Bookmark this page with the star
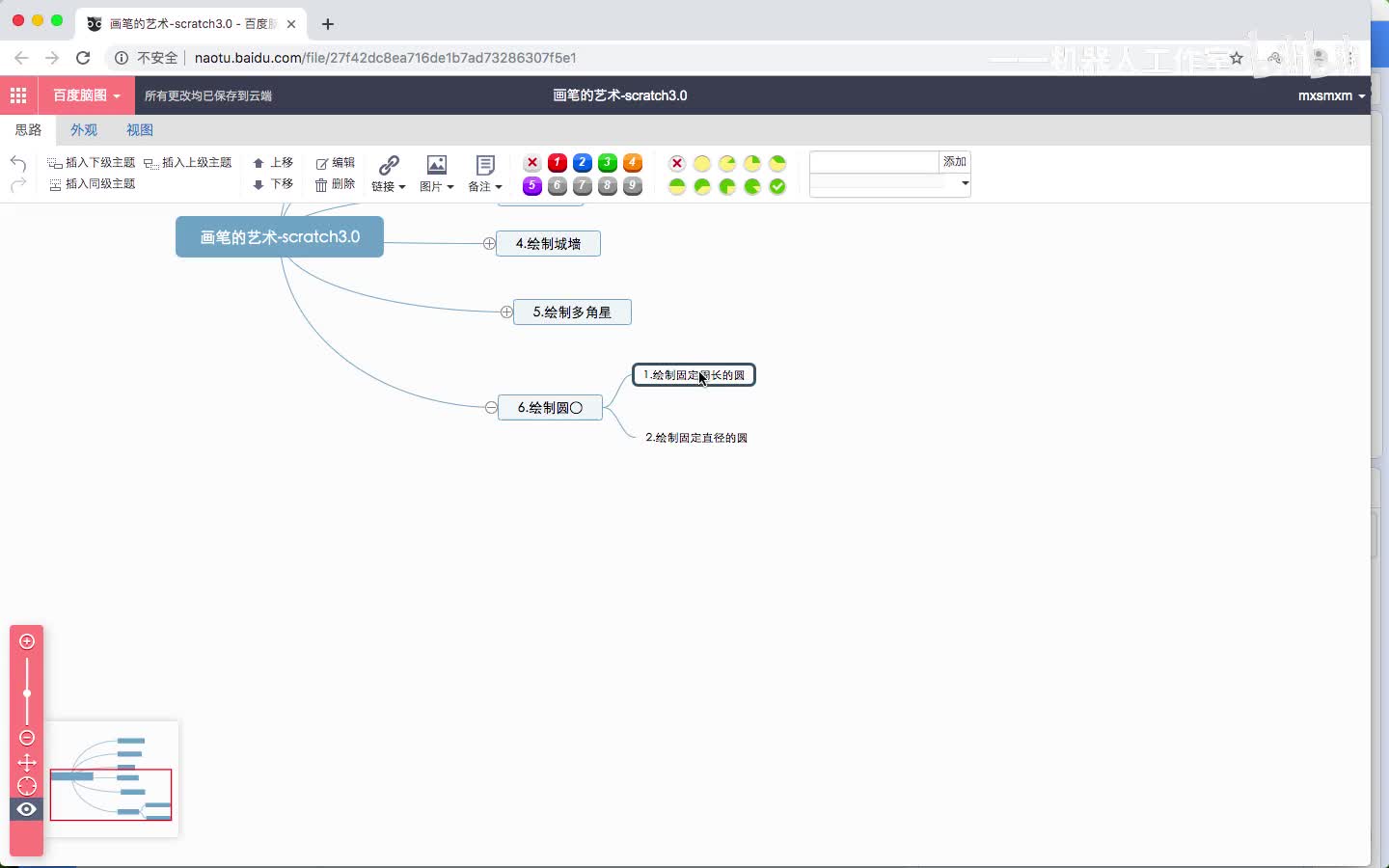Screen dimensions: 1389x868 pyautogui.click(x=1237, y=58)
